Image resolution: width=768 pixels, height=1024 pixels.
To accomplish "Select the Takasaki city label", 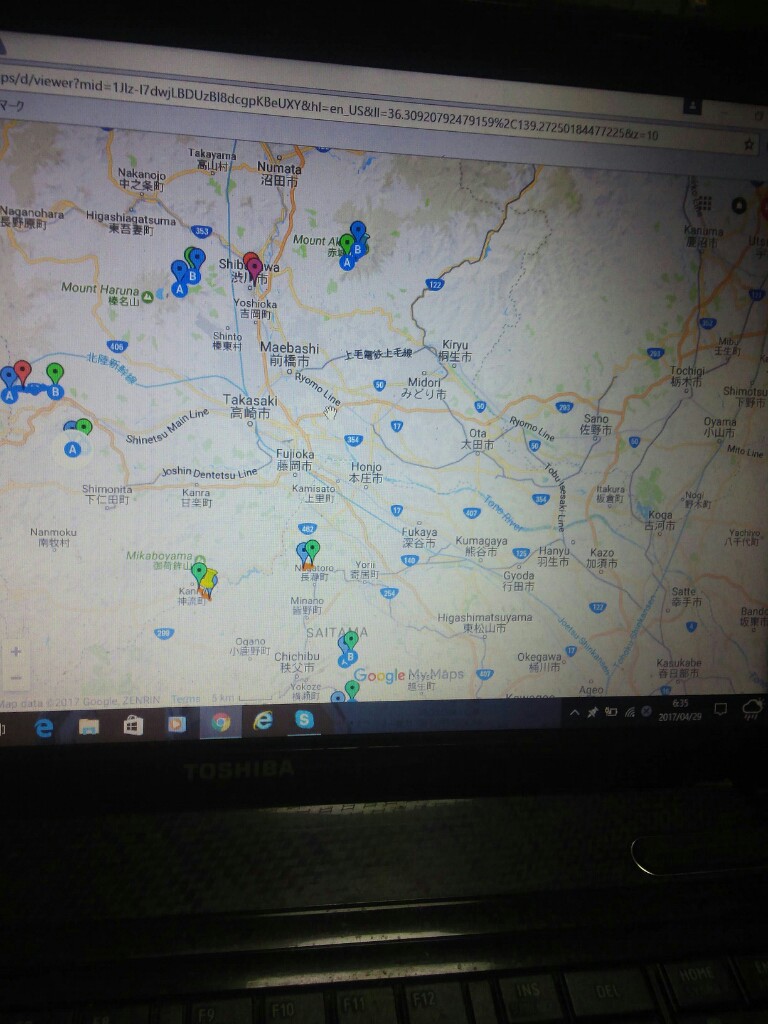I will click(x=250, y=406).
